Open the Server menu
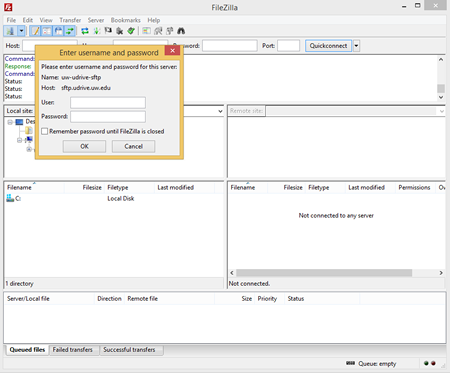Viewport: 450px width, 373px height. tap(96, 20)
